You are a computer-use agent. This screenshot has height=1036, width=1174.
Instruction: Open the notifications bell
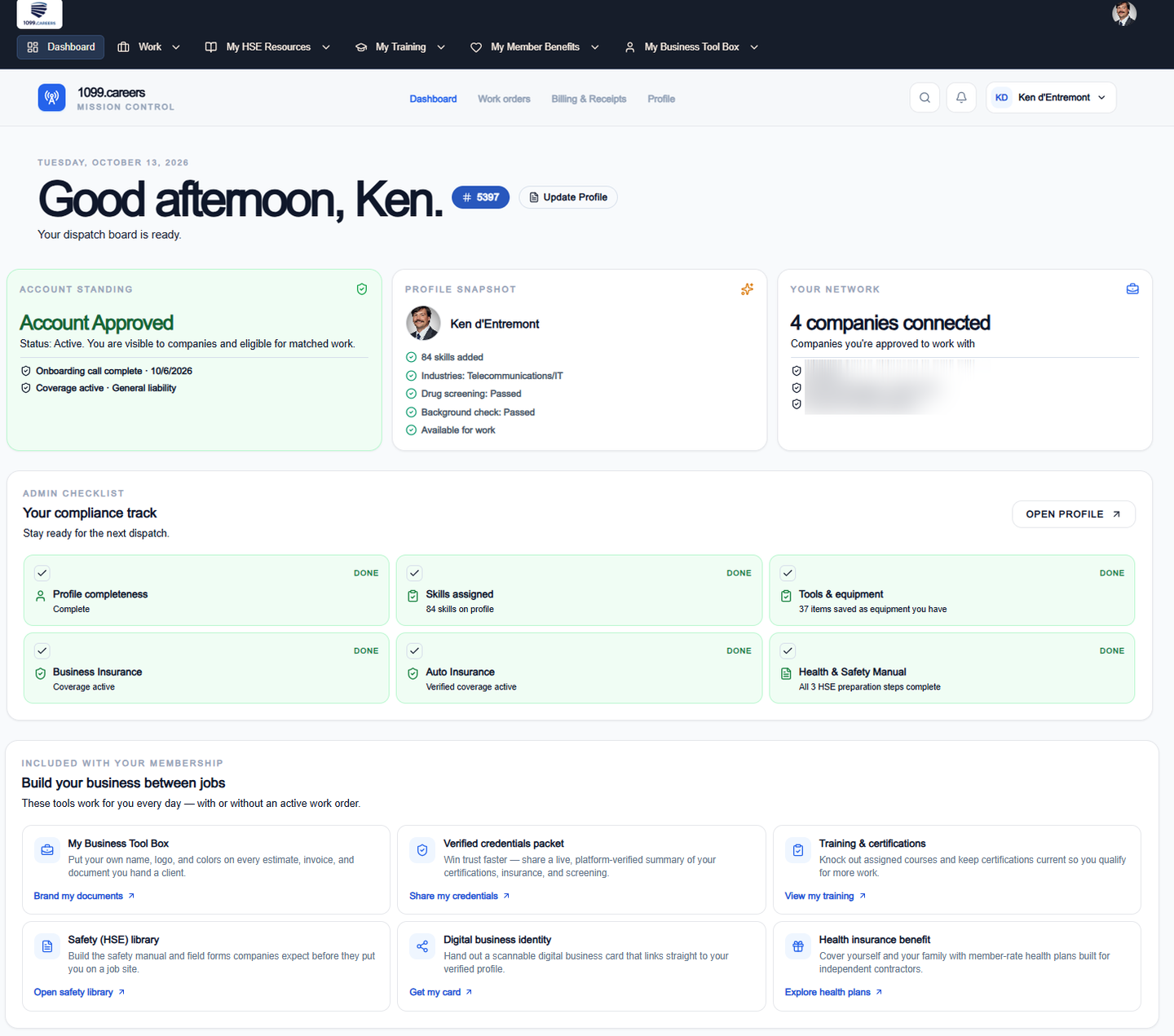click(961, 98)
